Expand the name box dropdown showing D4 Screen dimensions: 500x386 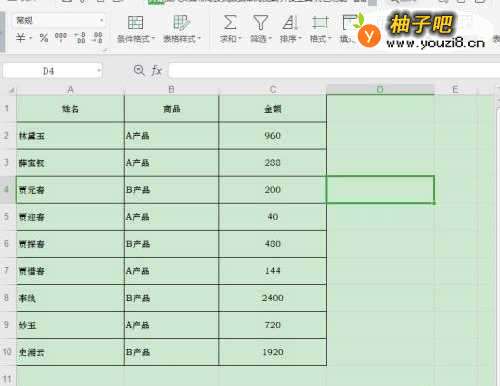pyautogui.click(x=99, y=71)
